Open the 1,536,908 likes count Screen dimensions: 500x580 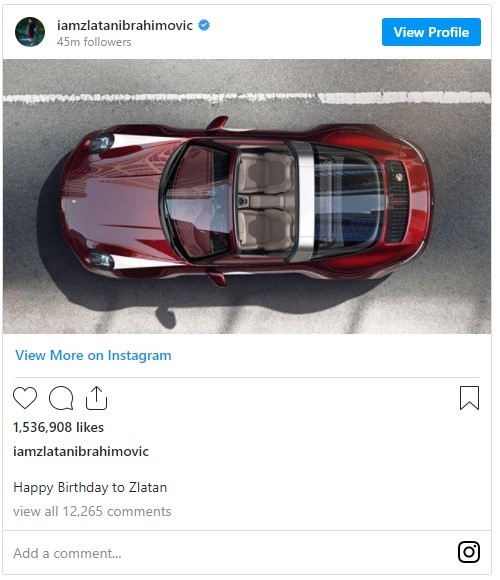point(58,428)
